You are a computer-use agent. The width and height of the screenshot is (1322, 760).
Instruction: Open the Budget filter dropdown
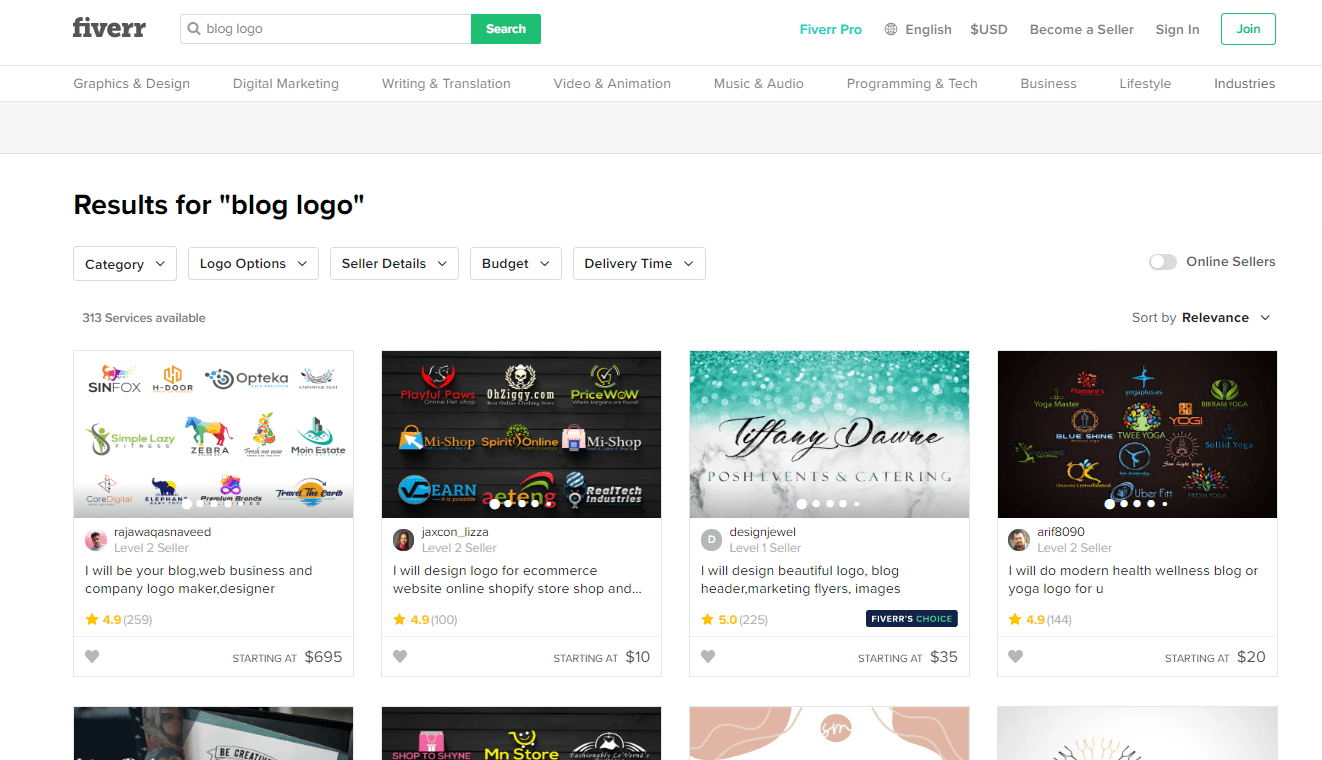point(516,264)
